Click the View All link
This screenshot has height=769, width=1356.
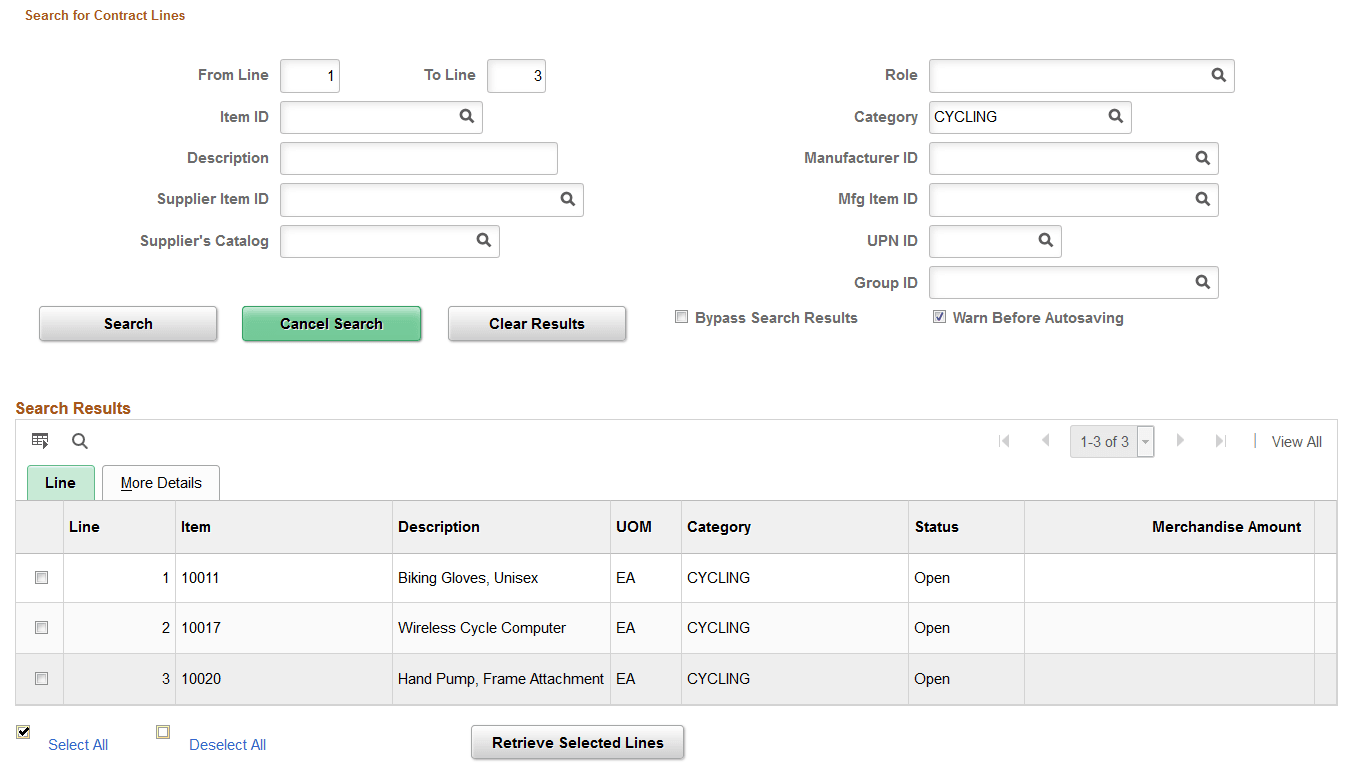tap(1296, 441)
